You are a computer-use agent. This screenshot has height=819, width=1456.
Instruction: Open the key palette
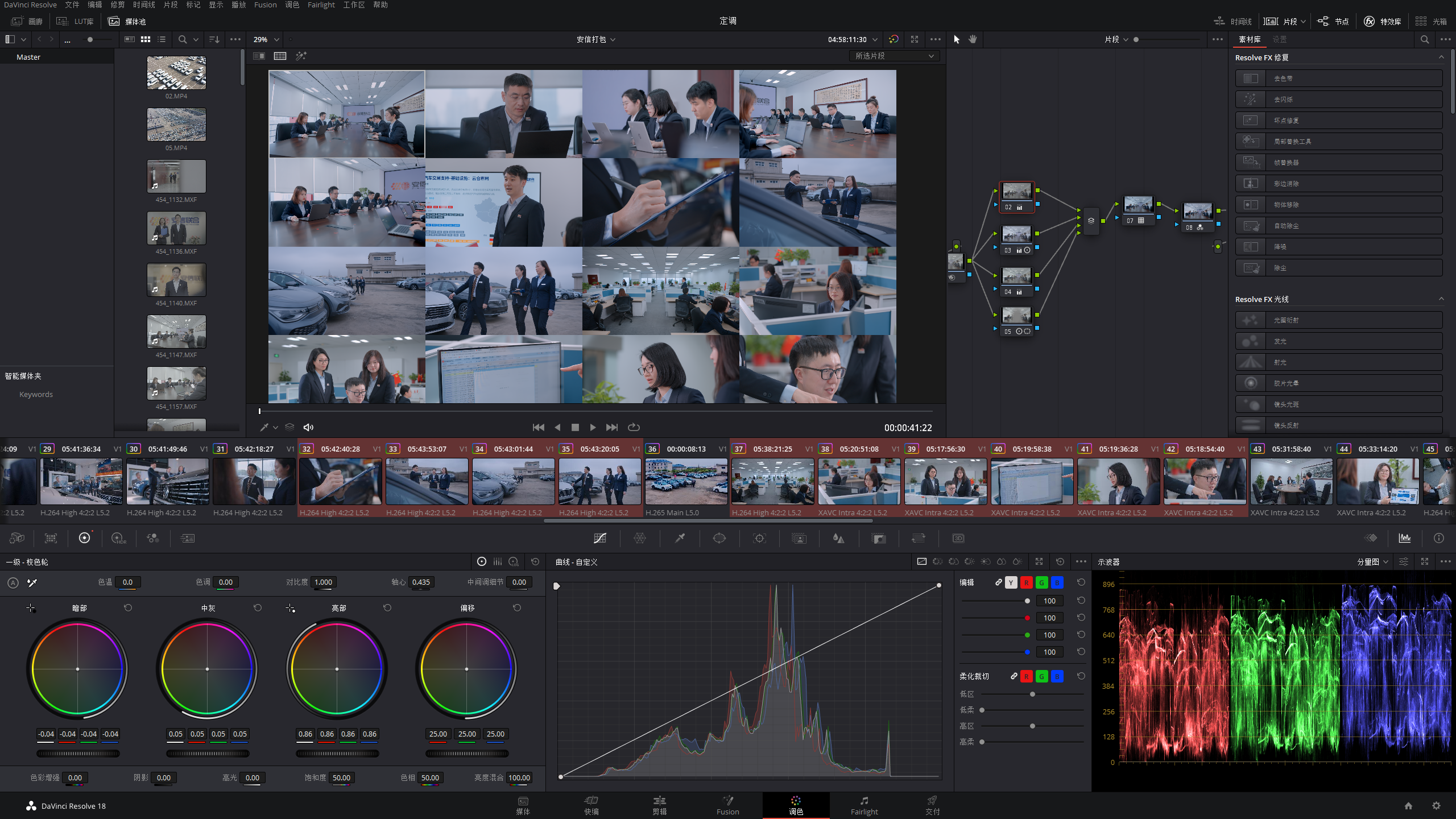tap(879, 538)
